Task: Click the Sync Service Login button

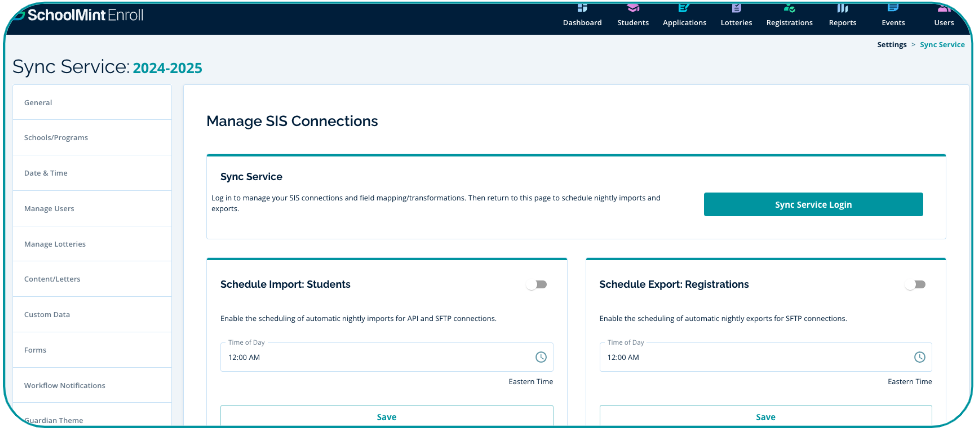Action: 813,205
